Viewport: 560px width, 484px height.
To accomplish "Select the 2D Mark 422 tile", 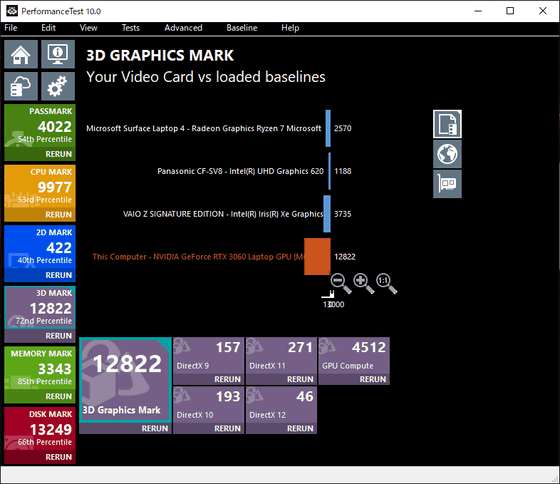I will click(40, 248).
